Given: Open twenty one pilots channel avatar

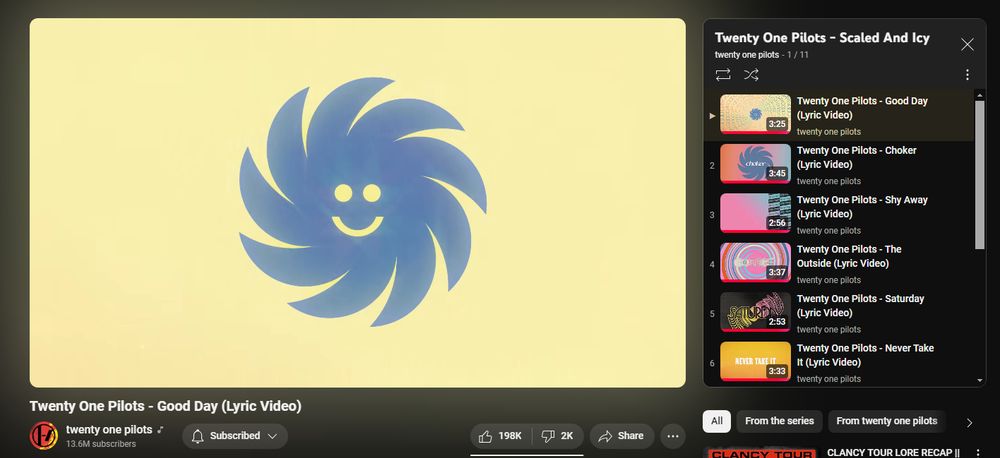Looking at the screenshot, I should 44,435.
